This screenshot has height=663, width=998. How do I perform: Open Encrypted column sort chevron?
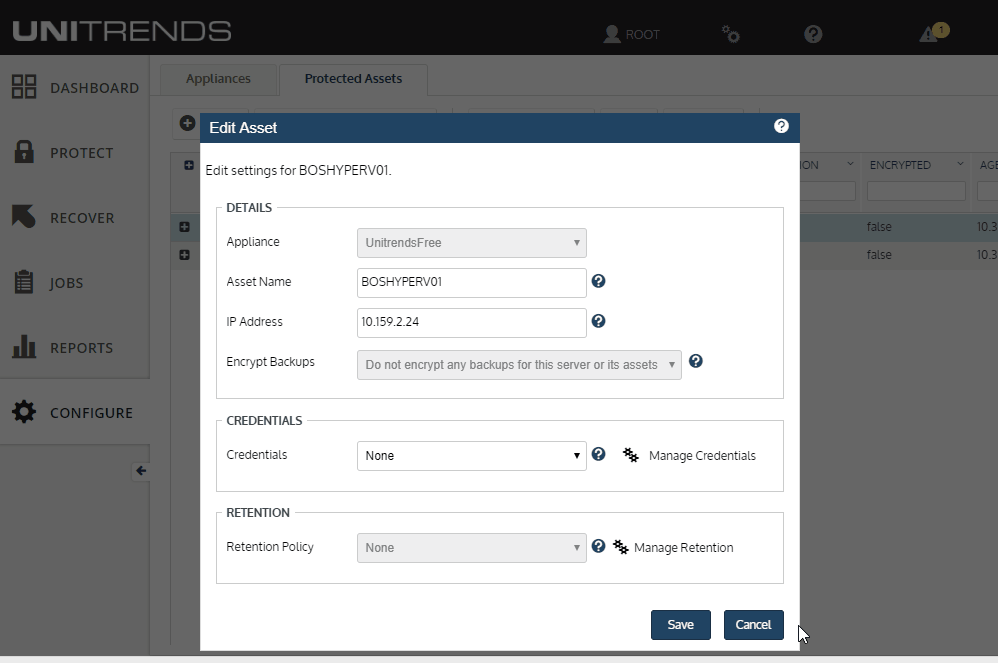pos(960,164)
